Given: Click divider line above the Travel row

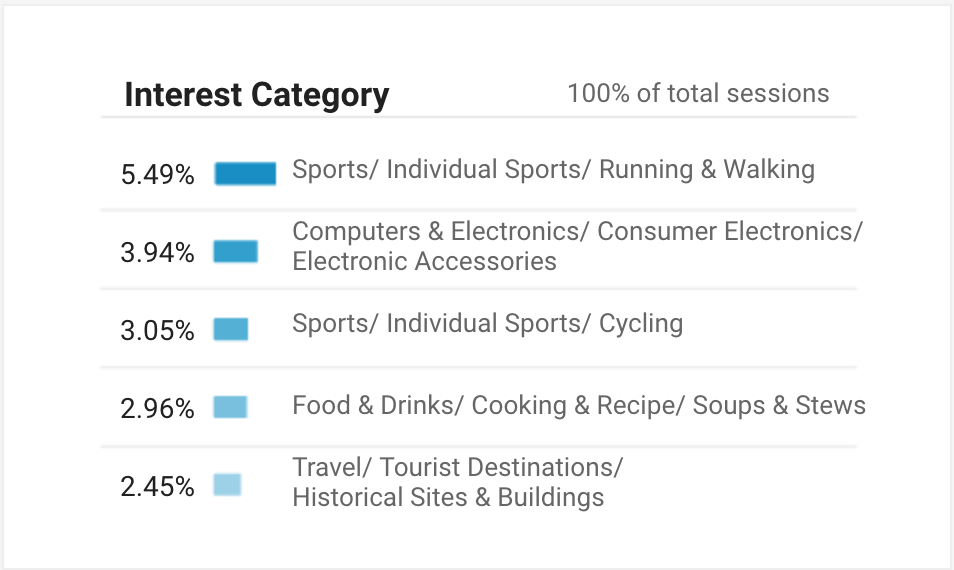Looking at the screenshot, I should pos(478,445).
